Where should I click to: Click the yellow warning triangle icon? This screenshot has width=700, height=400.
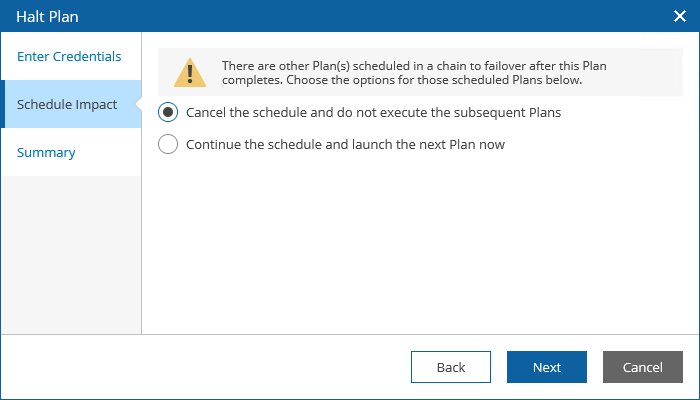click(x=189, y=72)
